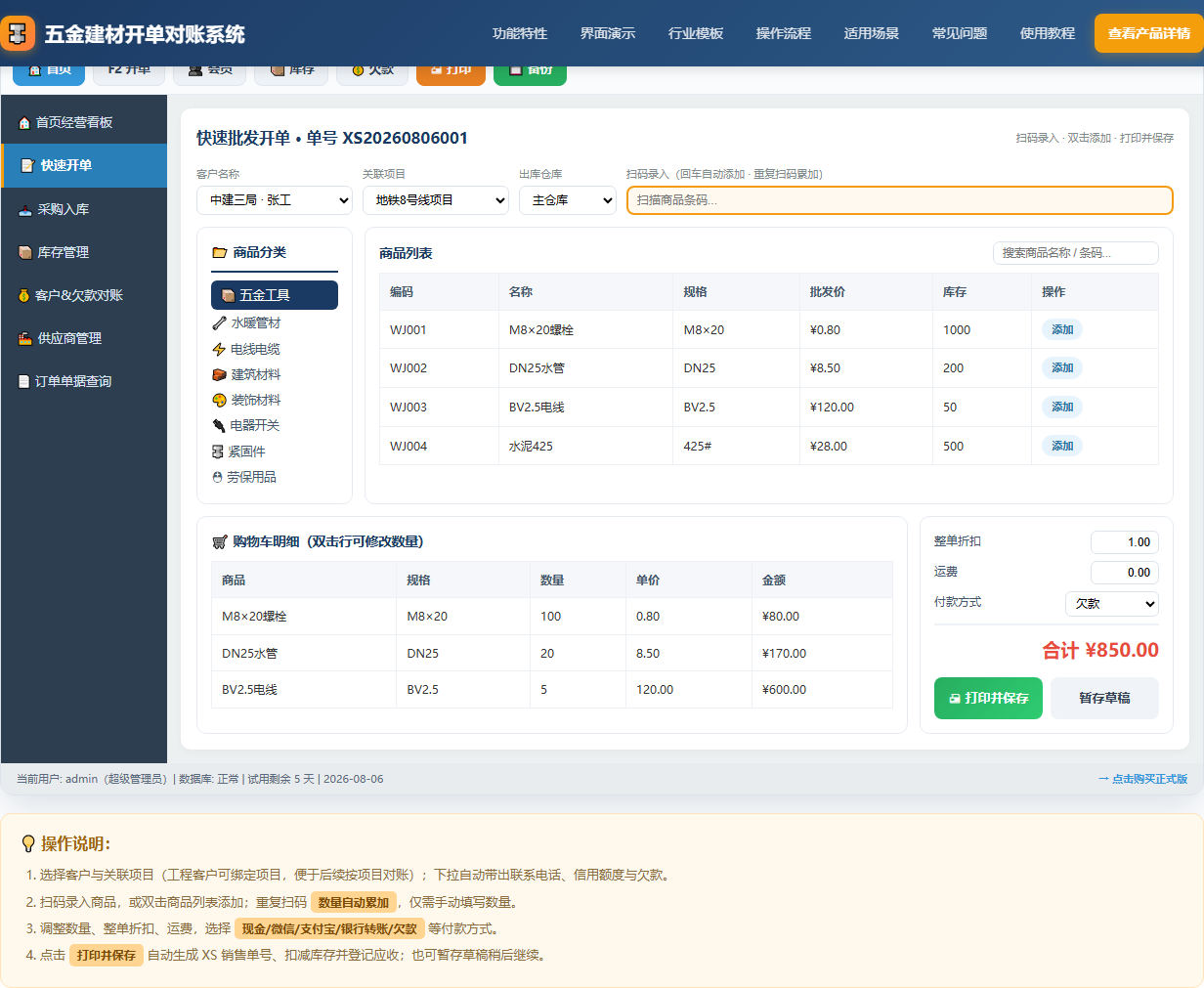
Task: Click the document icon of 订单单据查询
Action: coord(24,382)
